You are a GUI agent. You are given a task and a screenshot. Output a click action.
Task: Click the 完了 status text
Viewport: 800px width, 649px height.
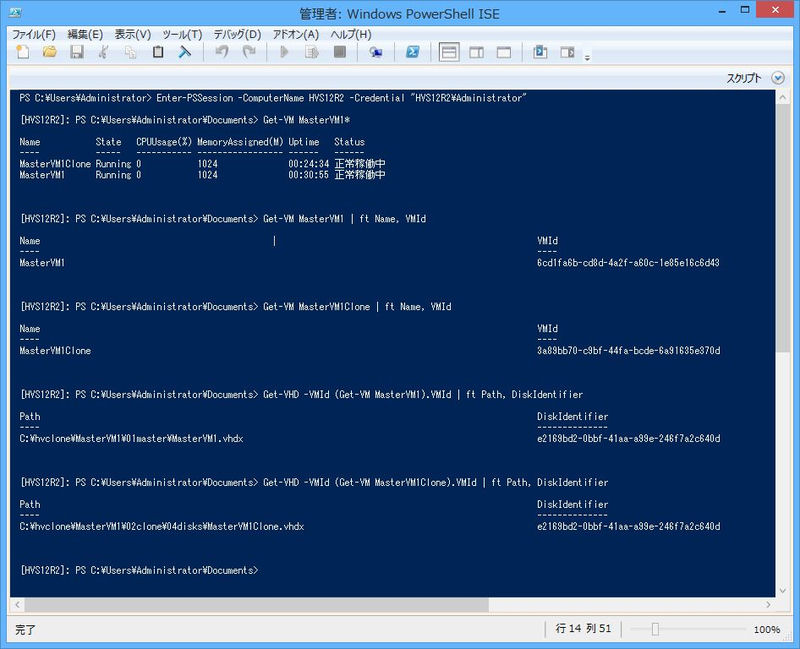click(25, 630)
